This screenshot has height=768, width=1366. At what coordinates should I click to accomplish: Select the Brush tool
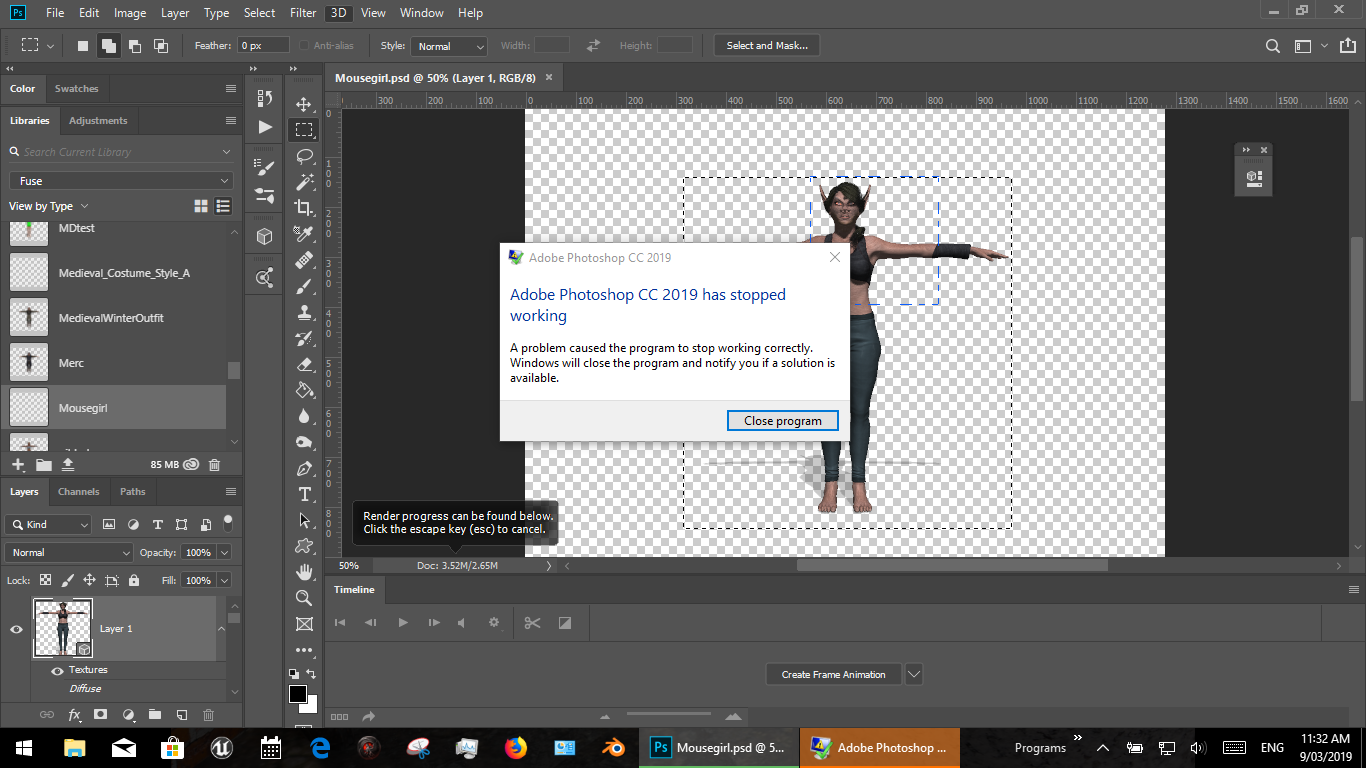point(304,286)
